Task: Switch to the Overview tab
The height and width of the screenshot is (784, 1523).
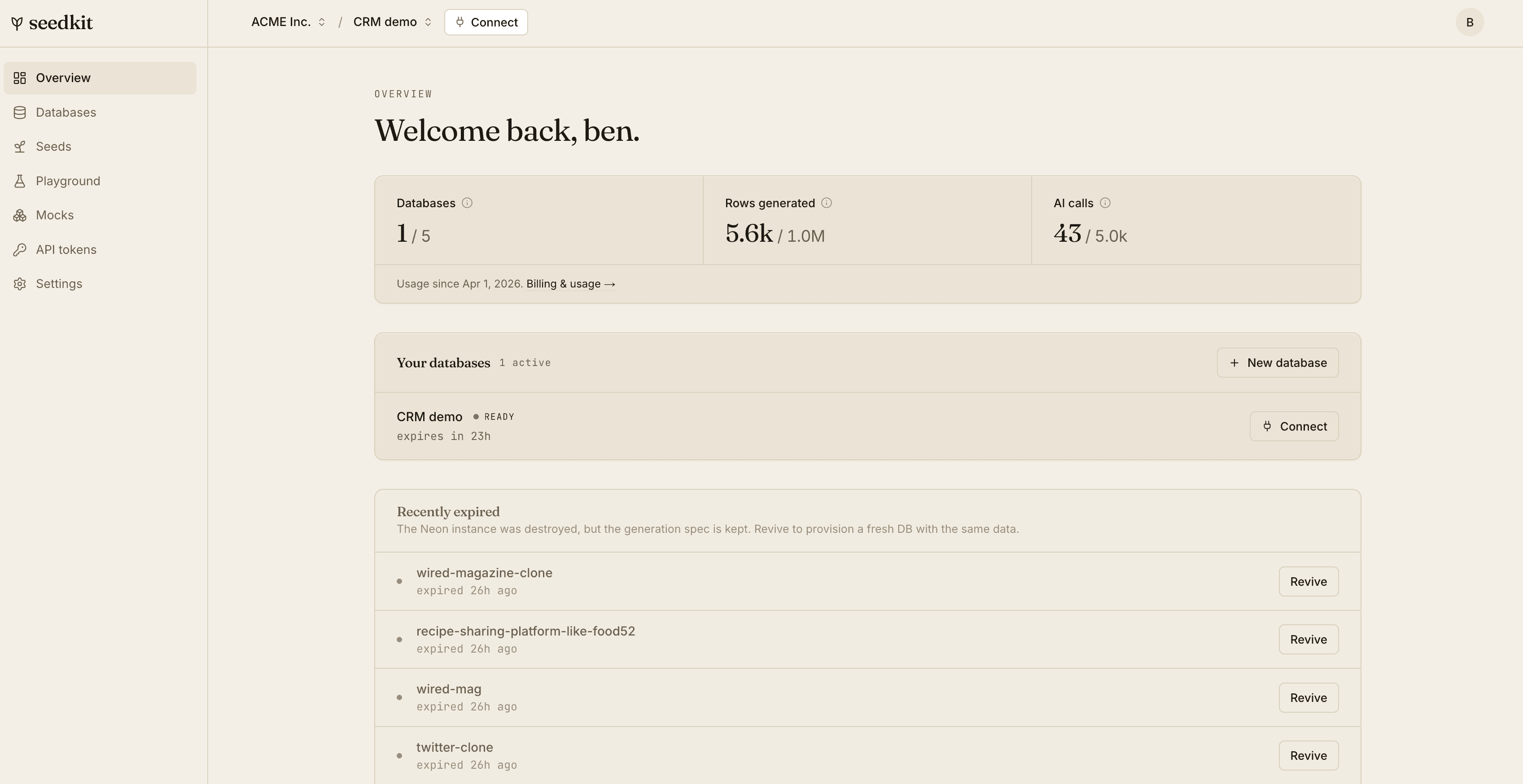Action: 63,78
